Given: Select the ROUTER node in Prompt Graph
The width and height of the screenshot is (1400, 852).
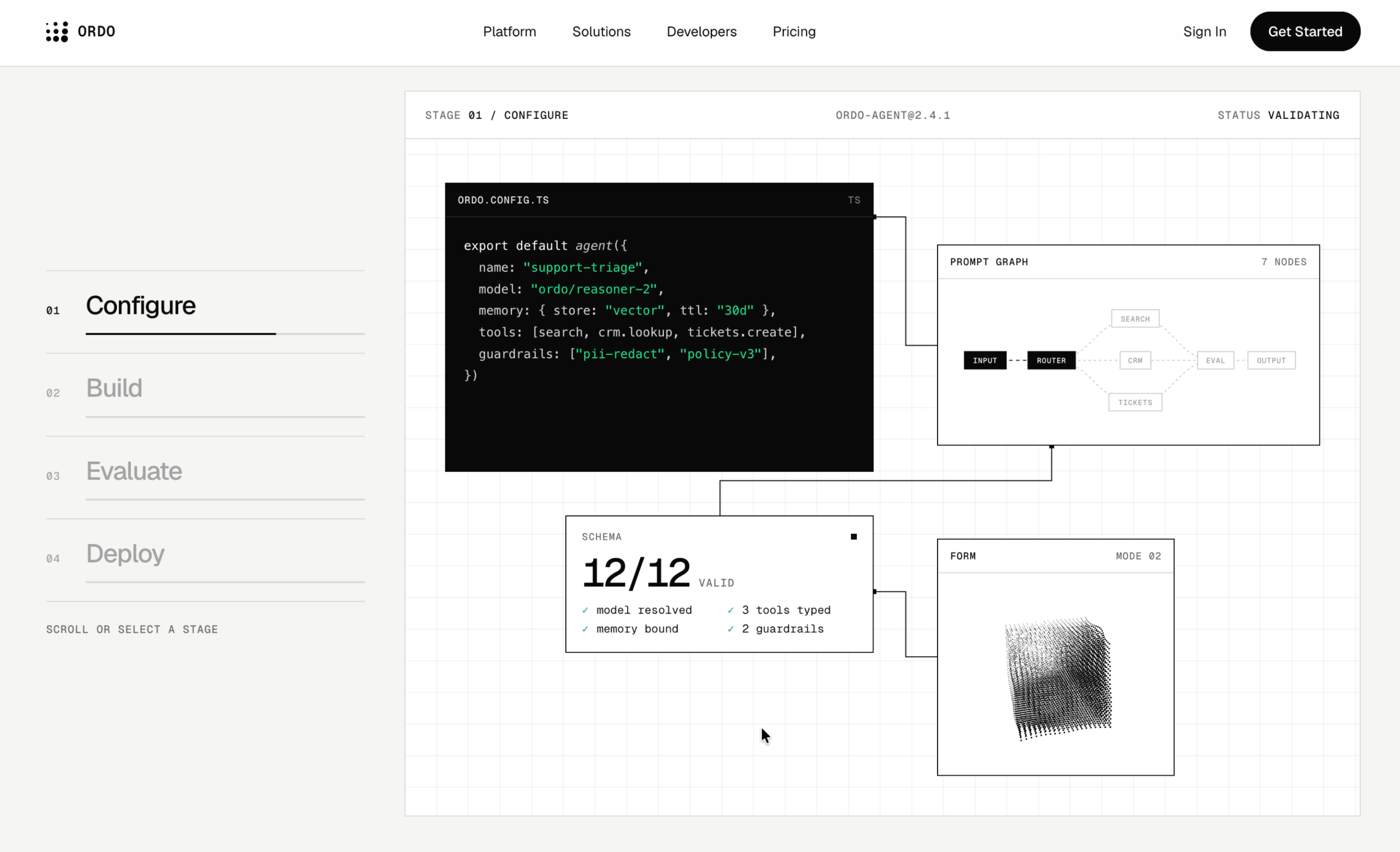Looking at the screenshot, I should tap(1051, 361).
